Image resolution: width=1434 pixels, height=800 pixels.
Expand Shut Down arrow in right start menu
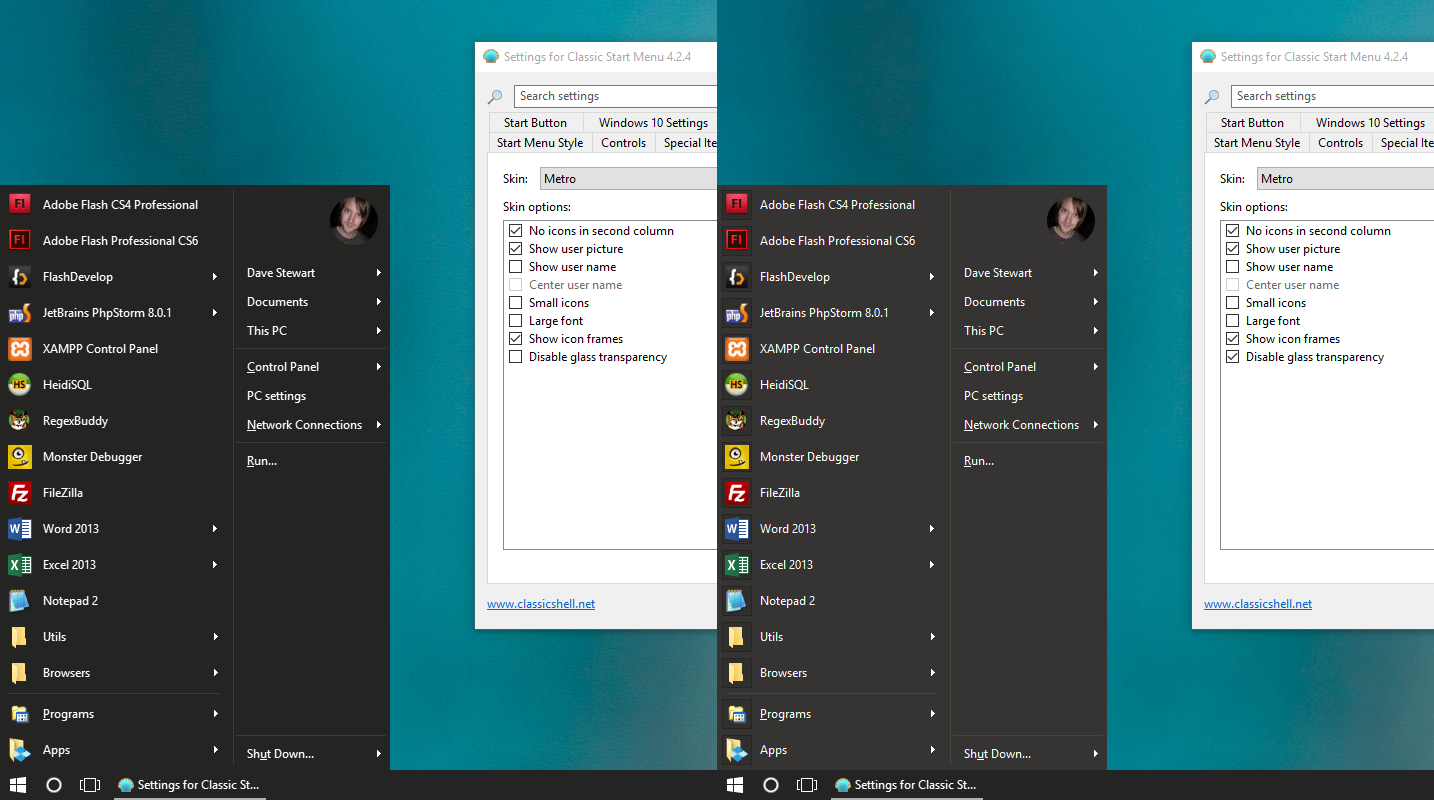[x=1095, y=754]
